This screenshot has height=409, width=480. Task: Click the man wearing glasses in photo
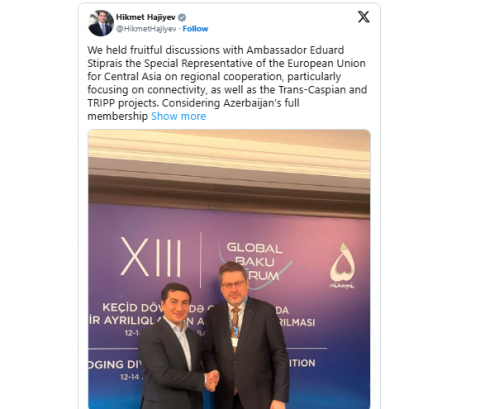[x=246, y=335]
